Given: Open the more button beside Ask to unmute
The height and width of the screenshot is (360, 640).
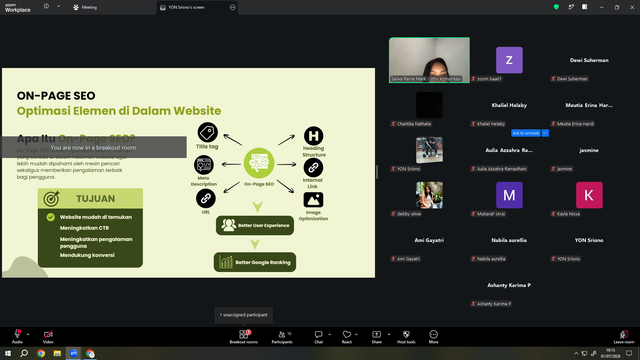Looking at the screenshot, I should [x=545, y=133].
